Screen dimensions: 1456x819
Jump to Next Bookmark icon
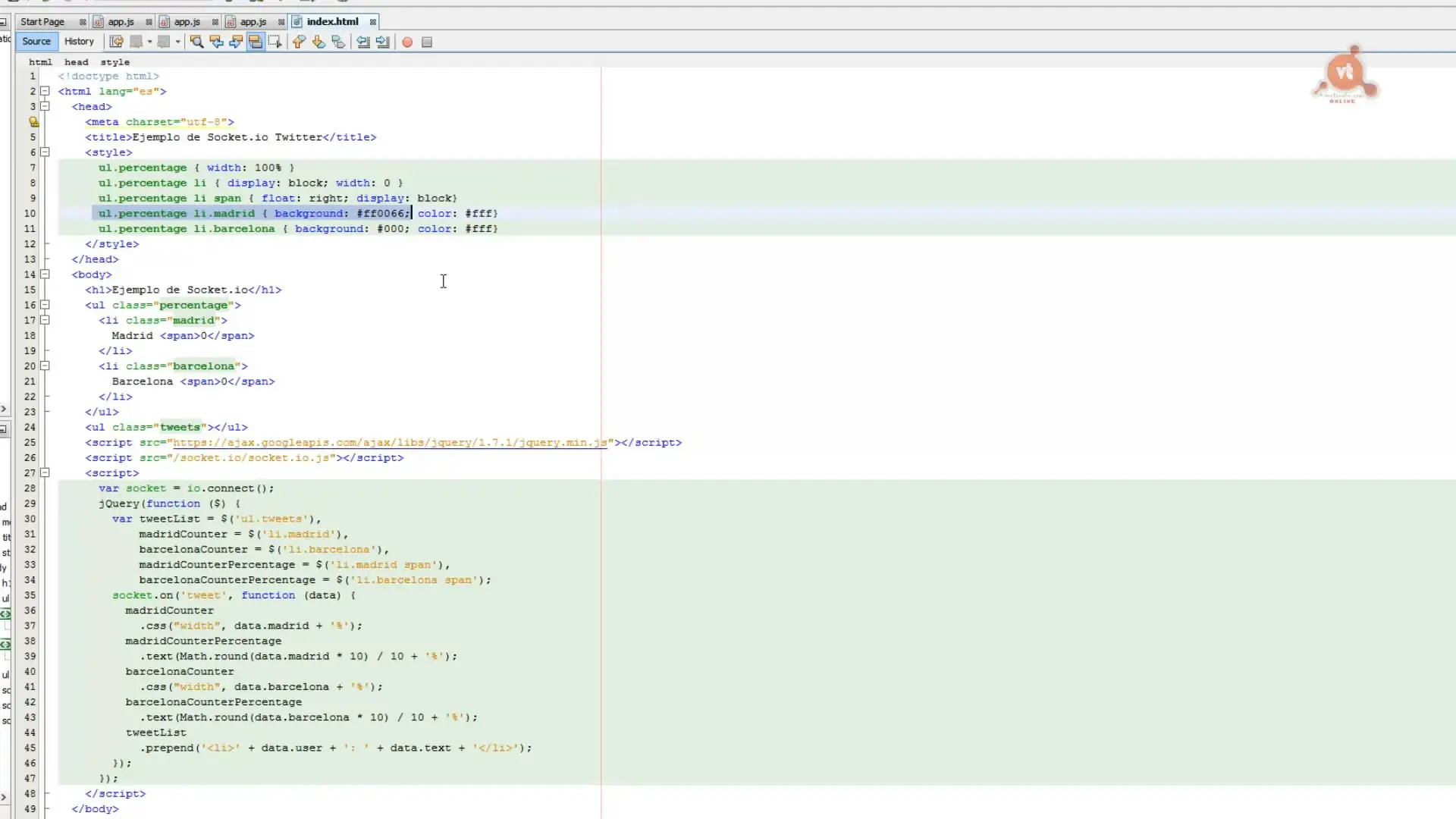pos(318,42)
